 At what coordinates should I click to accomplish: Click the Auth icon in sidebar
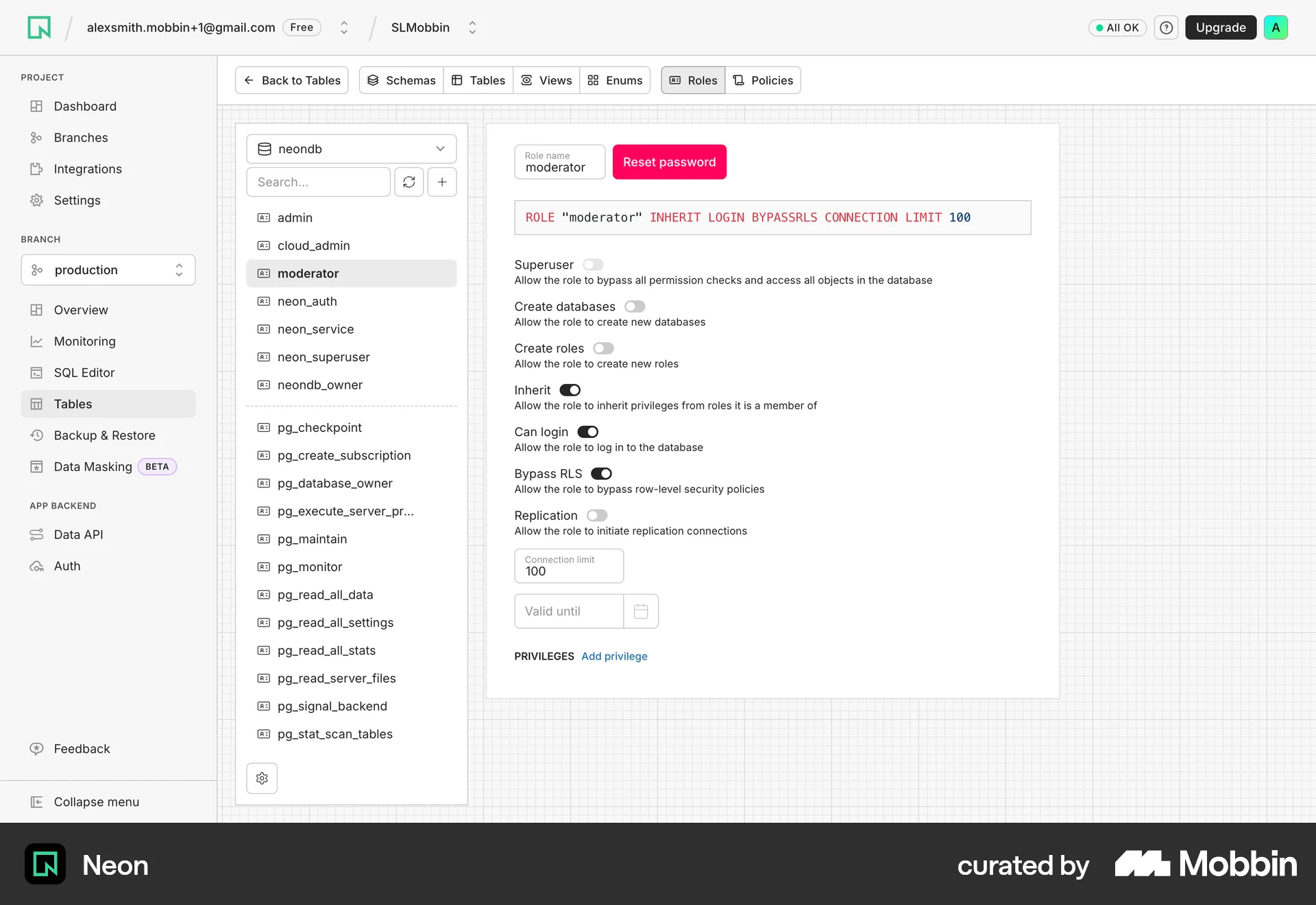tap(36, 566)
